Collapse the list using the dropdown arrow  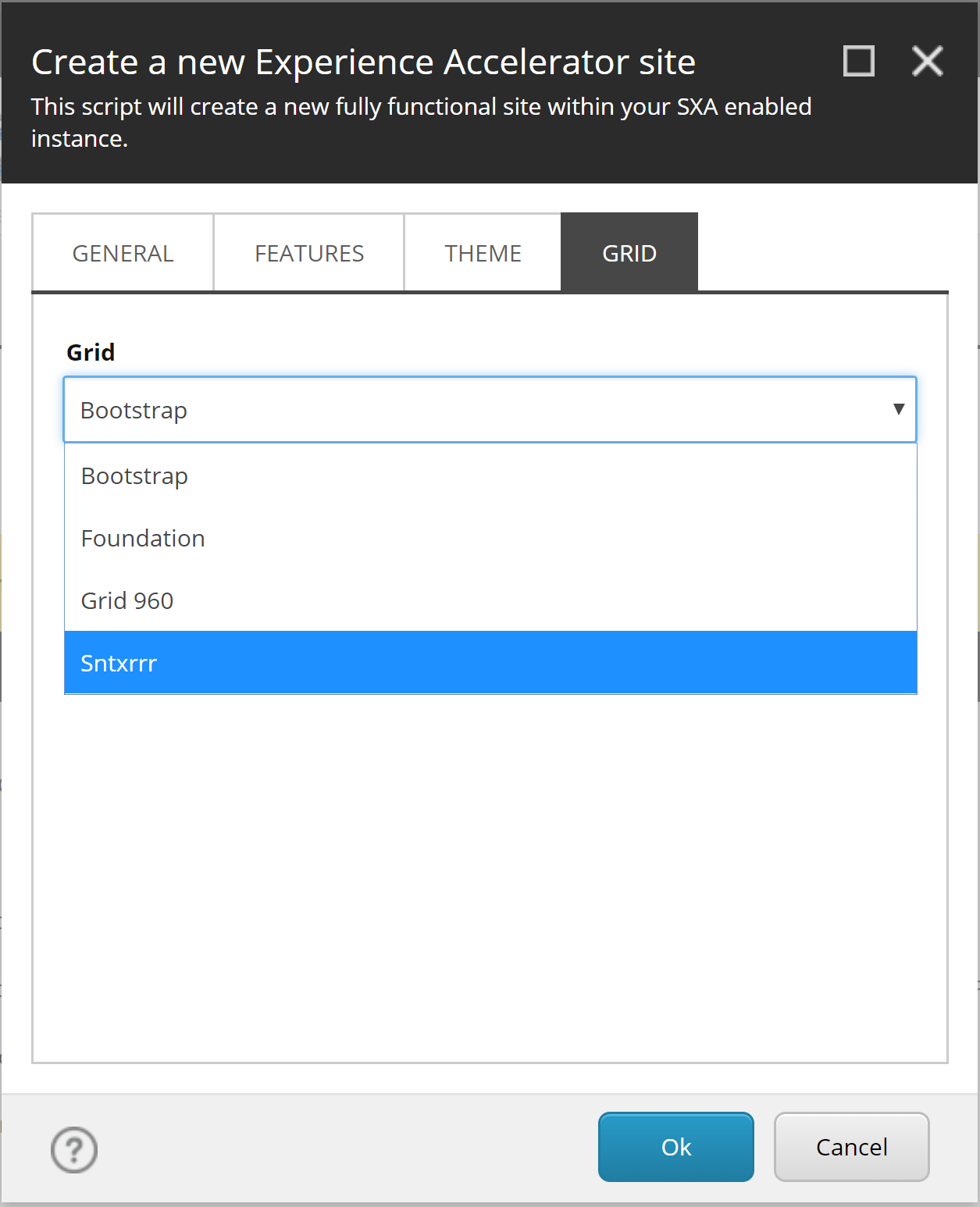click(x=899, y=410)
